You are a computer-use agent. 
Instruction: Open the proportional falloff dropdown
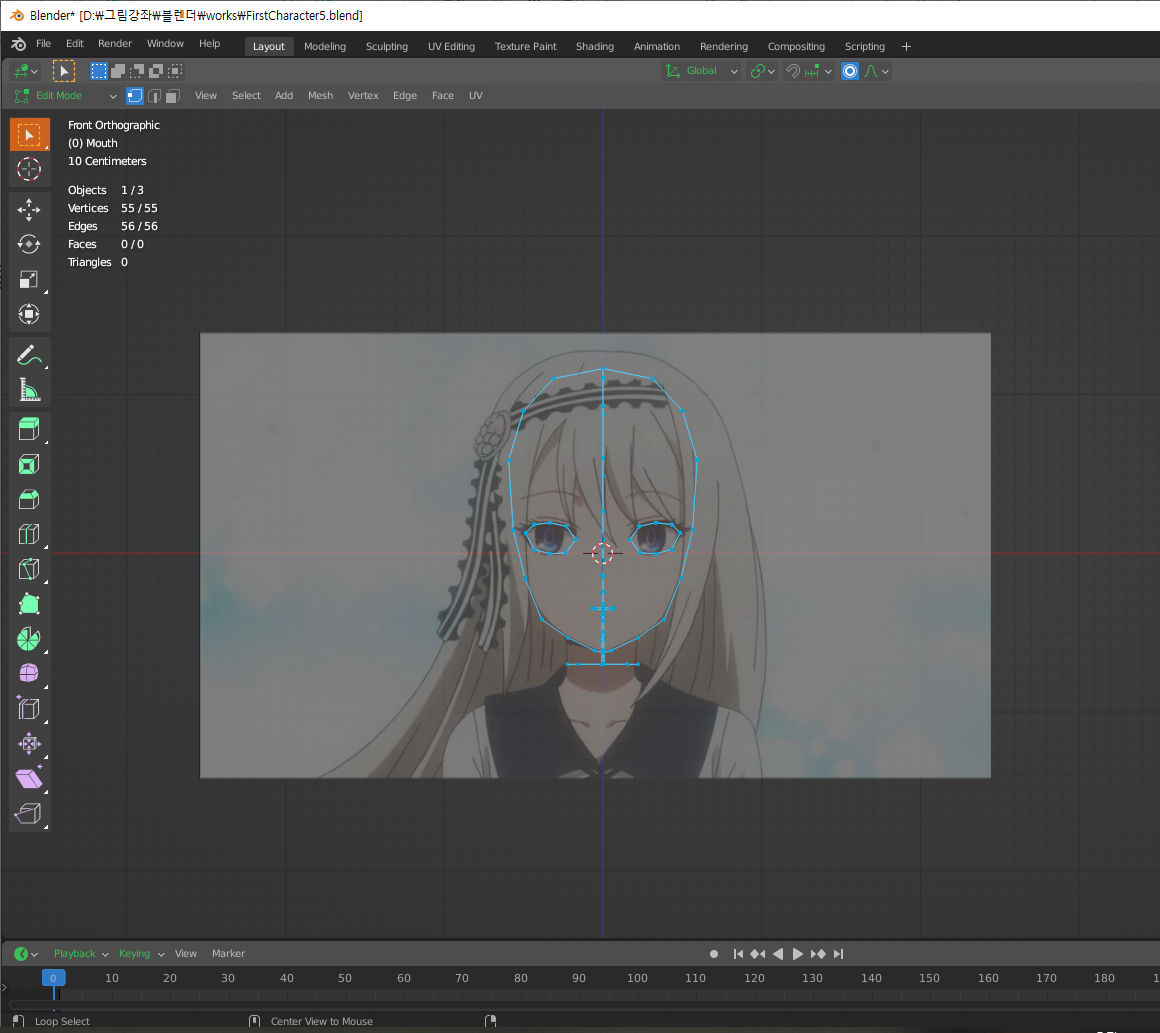coord(877,71)
